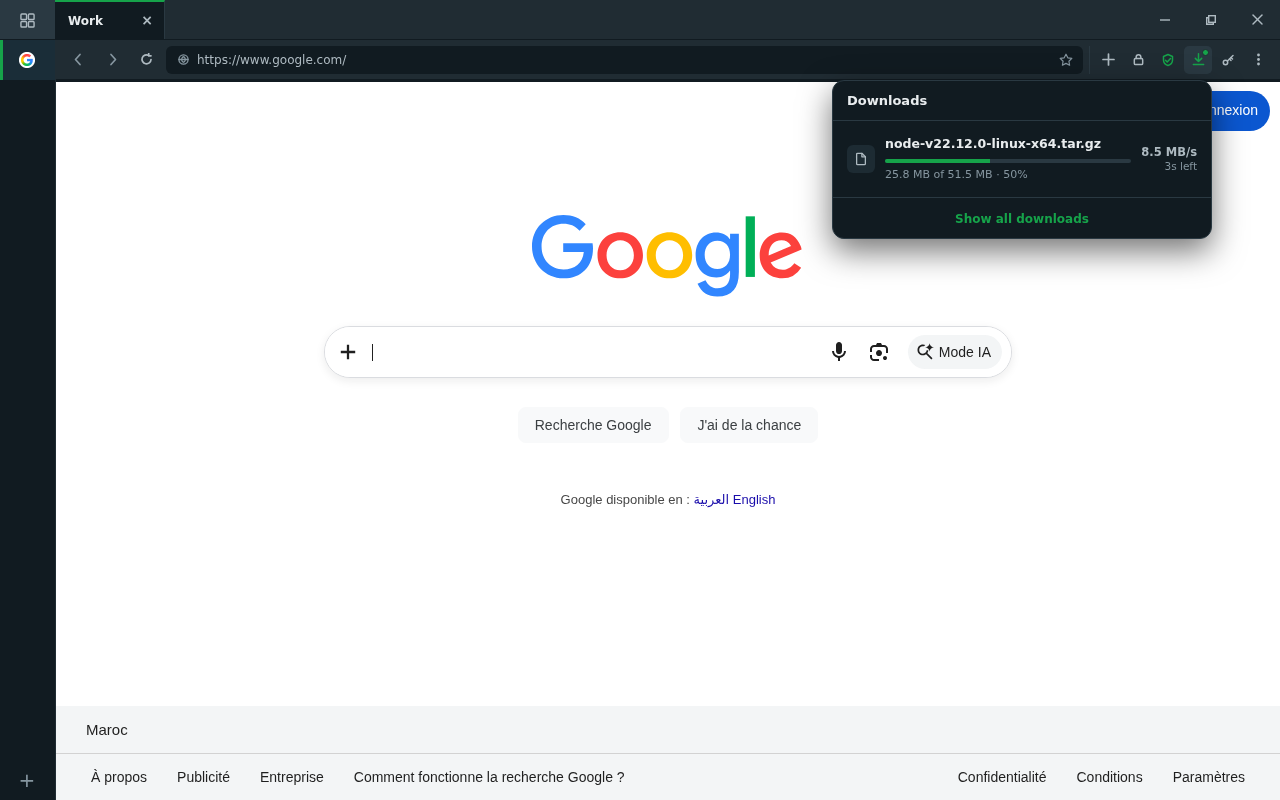Minimize the browser window

click(1165, 20)
